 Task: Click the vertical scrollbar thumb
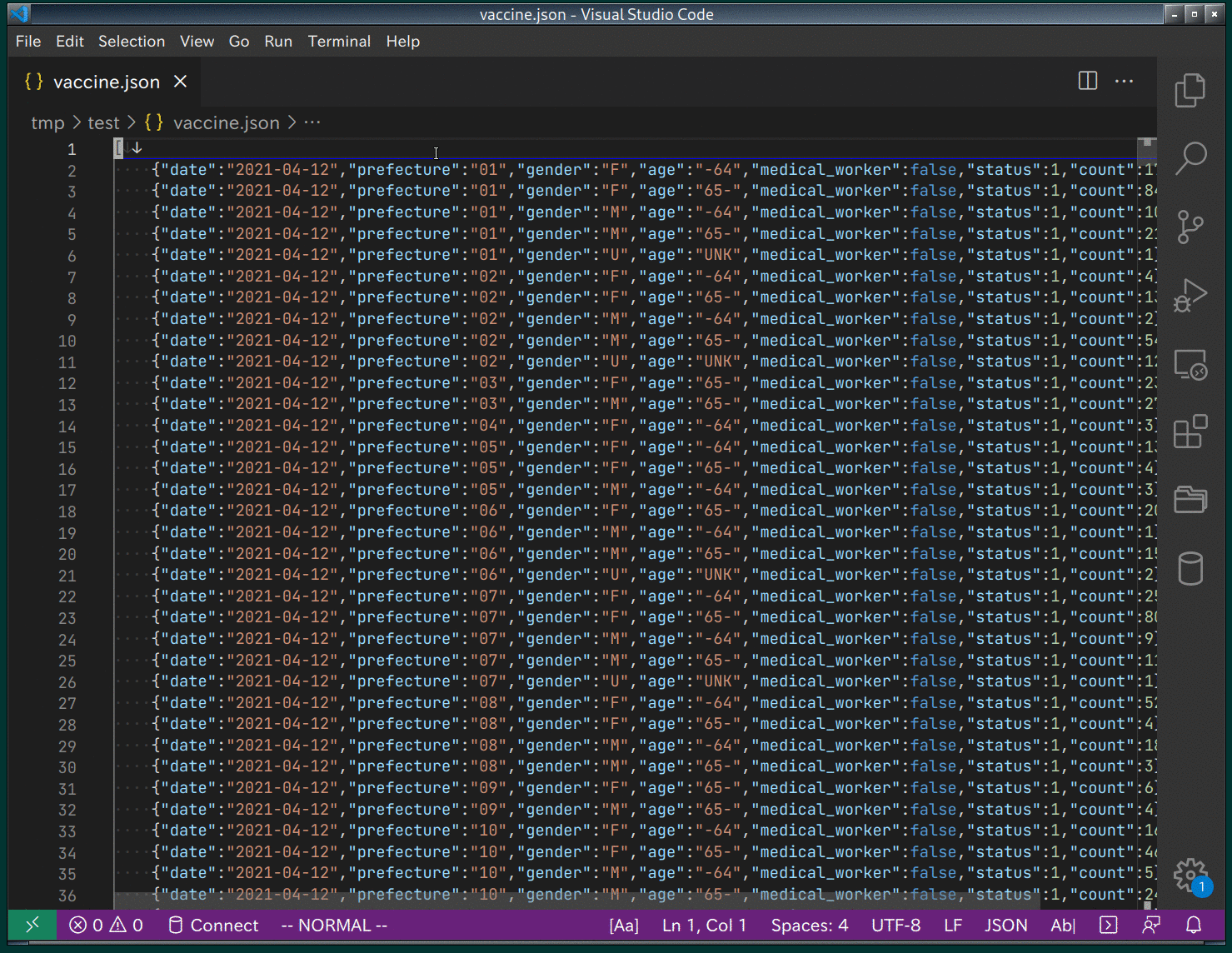point(1147,148)
